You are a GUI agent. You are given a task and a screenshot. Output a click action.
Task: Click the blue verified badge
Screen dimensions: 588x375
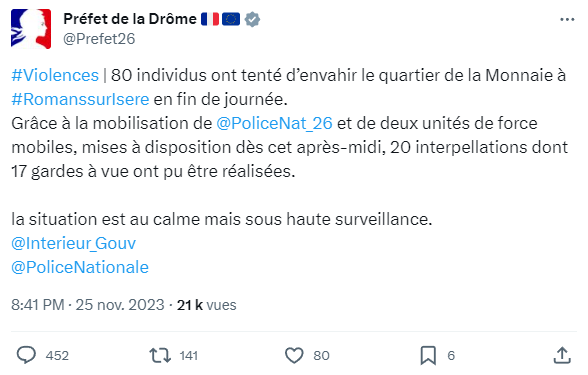[x=252, y=19]
